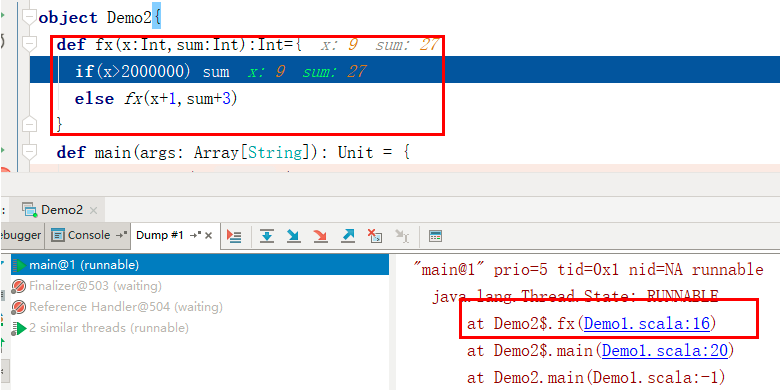Click the "main@1" prio=5 dump header line
This screenshot has height=390, width=781.
point(589,270)
